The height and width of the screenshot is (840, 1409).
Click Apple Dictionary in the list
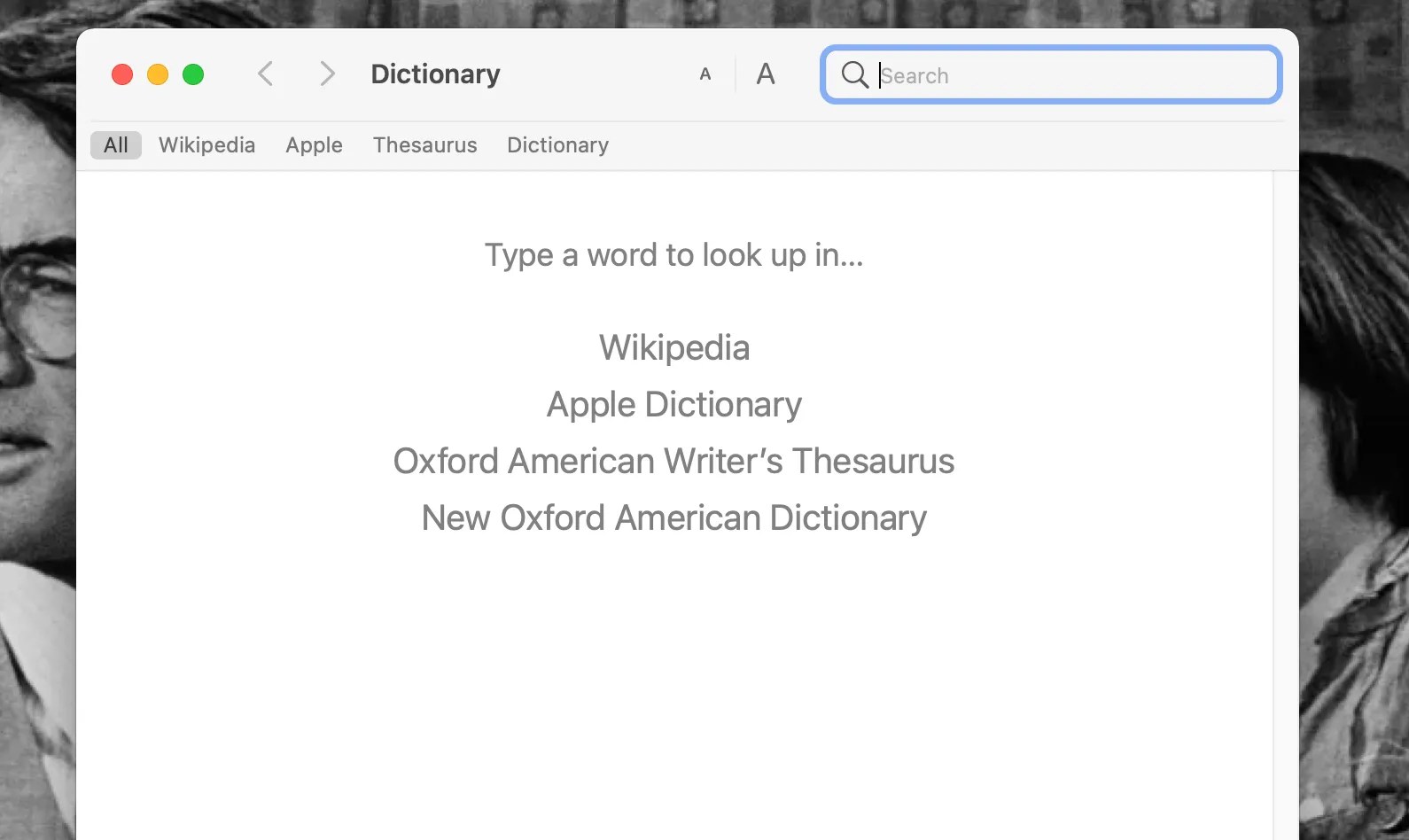point(674,404)
